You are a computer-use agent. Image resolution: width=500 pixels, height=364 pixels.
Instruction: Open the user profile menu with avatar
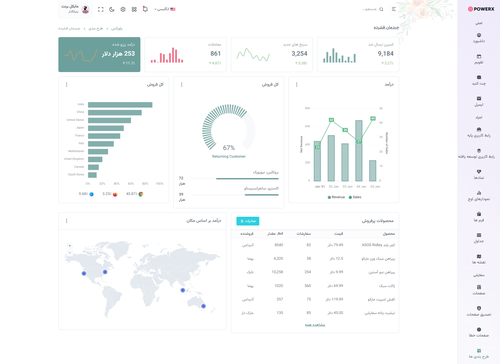point(76,9)
